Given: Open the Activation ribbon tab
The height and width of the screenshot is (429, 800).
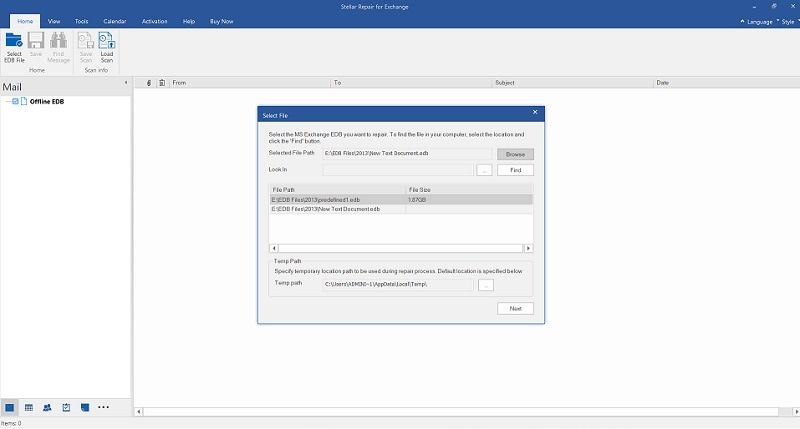Looking at the screenshot, I should coord(155,21).
